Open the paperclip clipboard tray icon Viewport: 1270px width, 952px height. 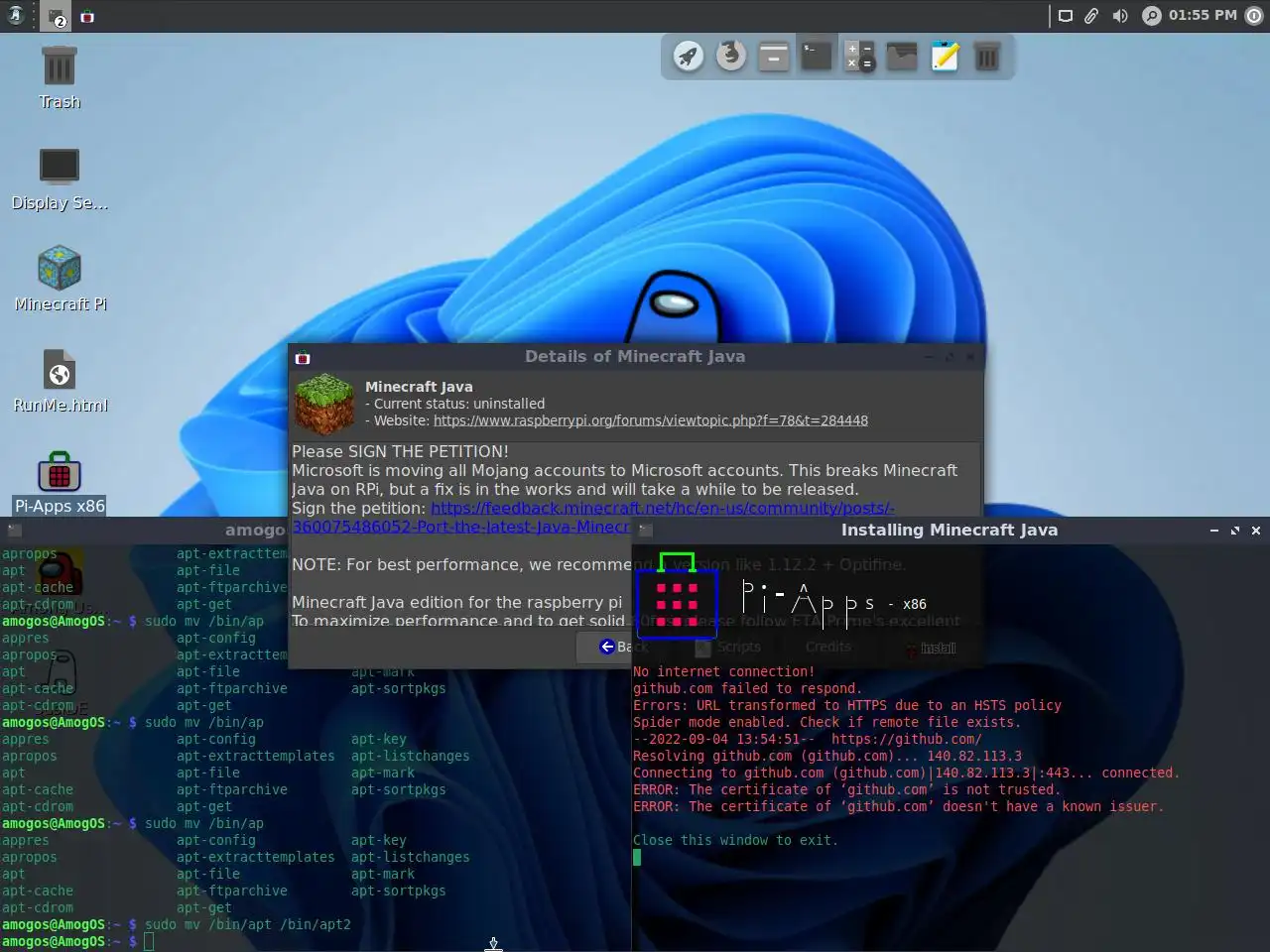point(1091,16)
